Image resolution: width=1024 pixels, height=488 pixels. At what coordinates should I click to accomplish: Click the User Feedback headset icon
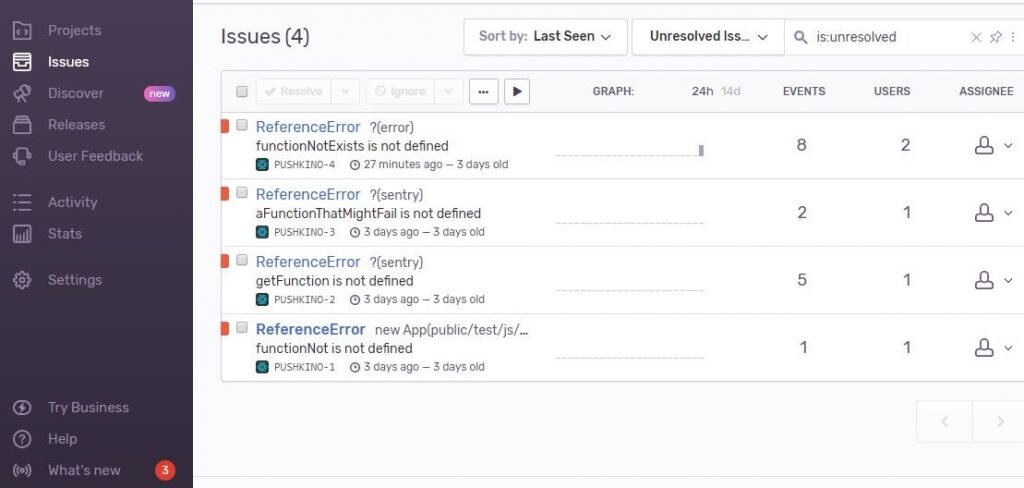[x=22, y=155]
